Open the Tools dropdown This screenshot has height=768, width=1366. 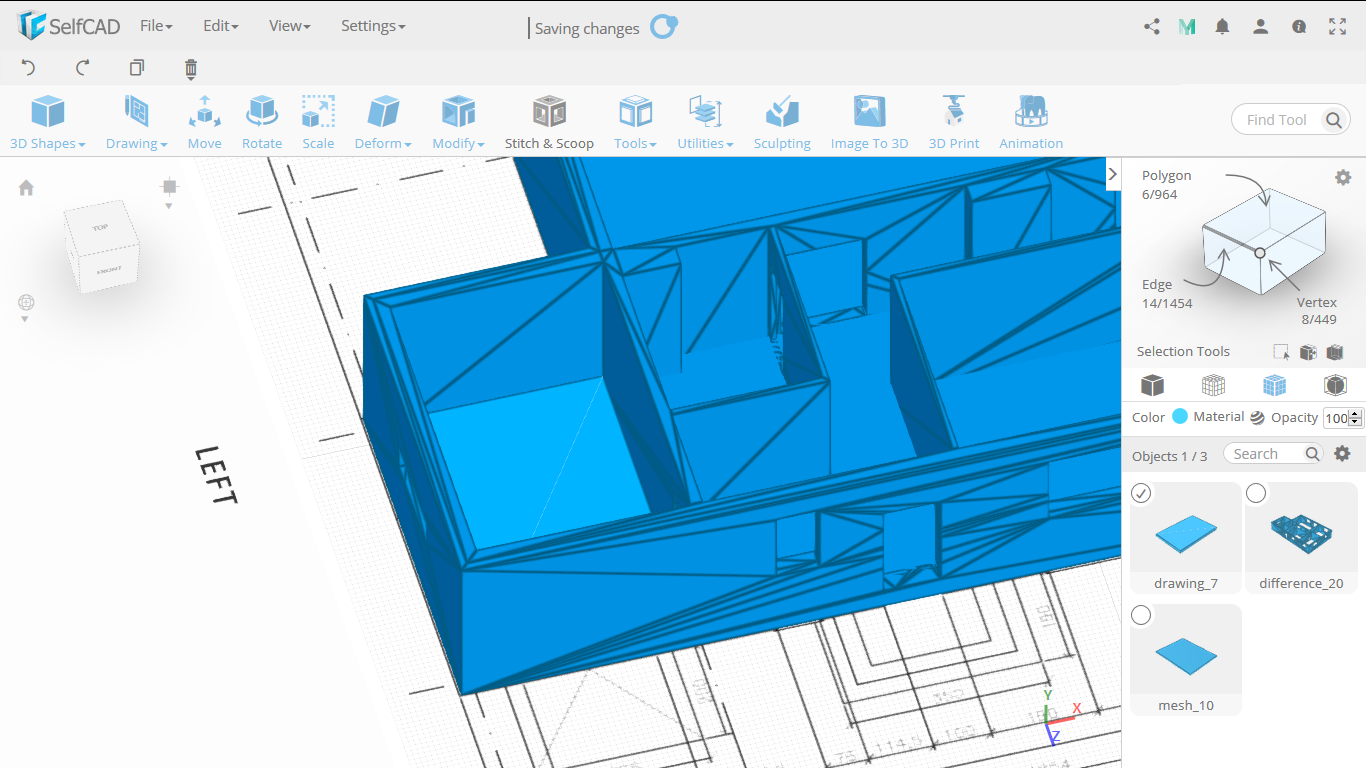point(635,122)
